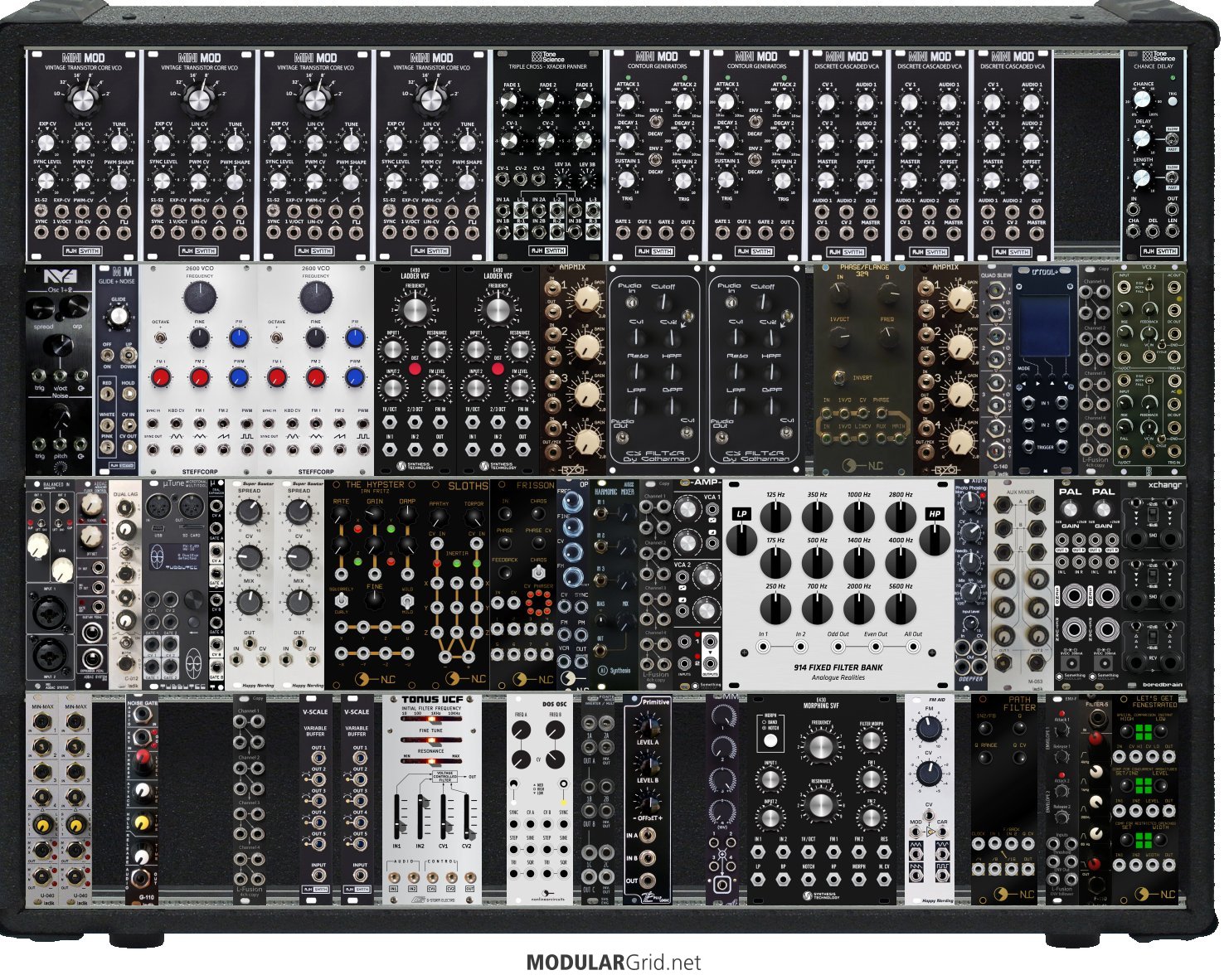Flip the UP/DOWN switch on Glide + Noise
This screenshot has height=980, width=1229.
[x=129, y=354]
